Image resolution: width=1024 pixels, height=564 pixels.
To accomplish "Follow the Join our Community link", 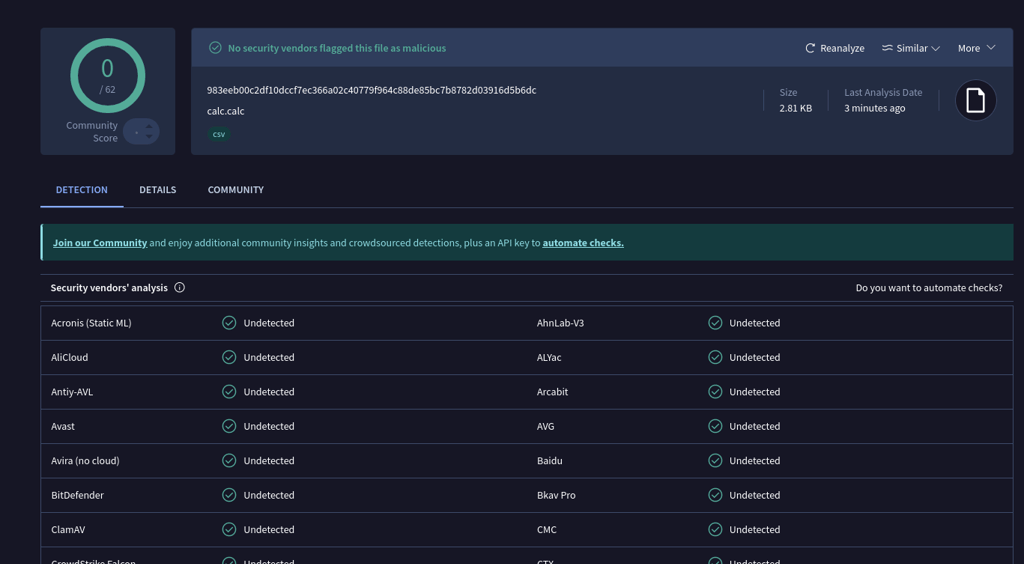I will click(100, 243).
